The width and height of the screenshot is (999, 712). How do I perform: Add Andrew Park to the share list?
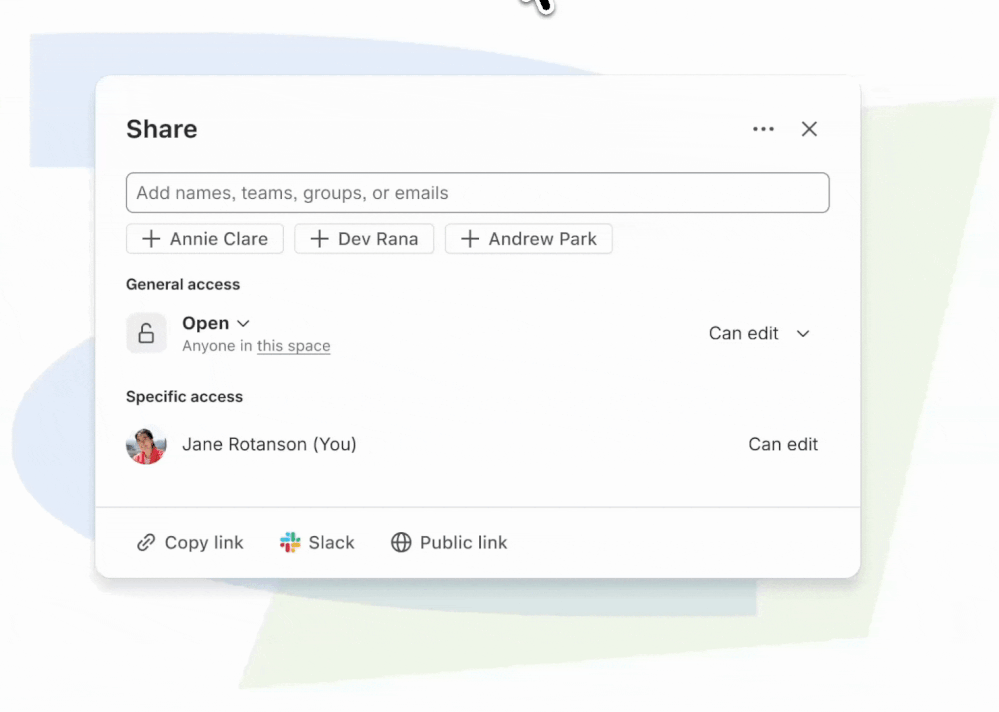[529, 239]
